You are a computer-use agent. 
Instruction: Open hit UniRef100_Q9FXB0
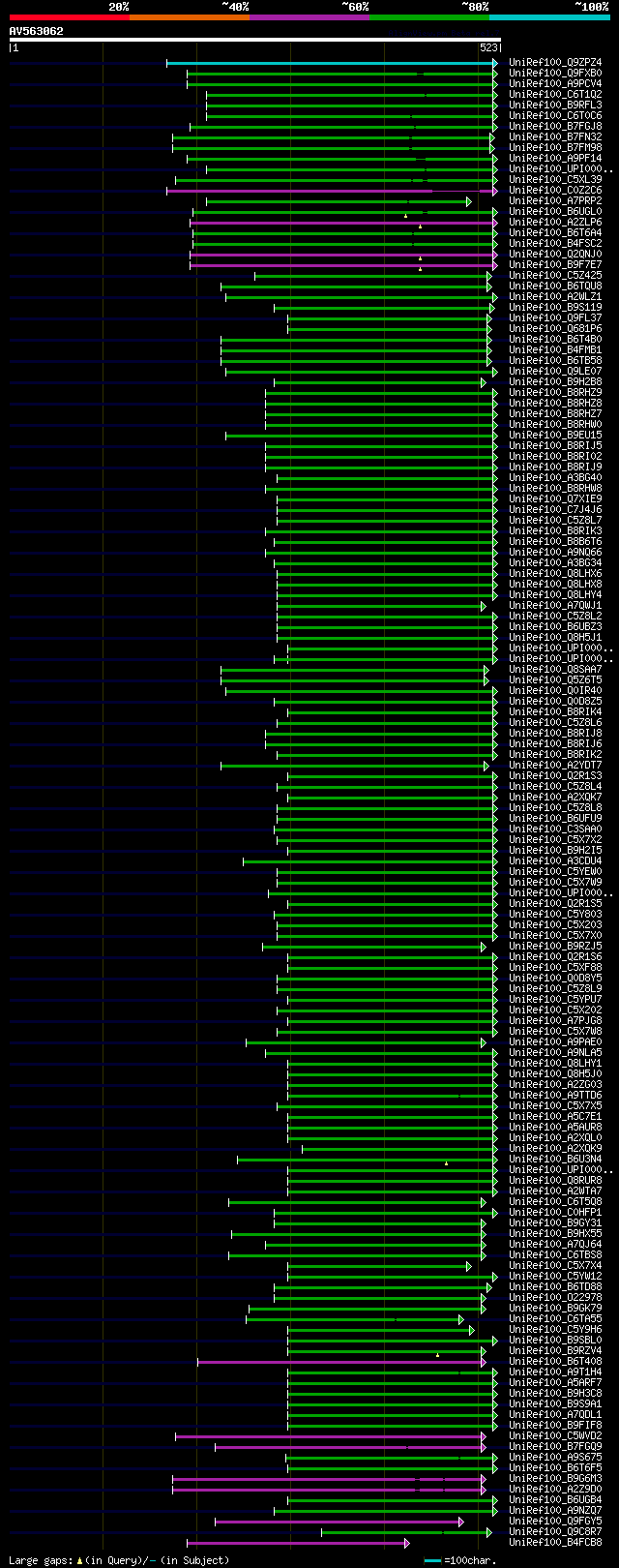tap(555, 74)
